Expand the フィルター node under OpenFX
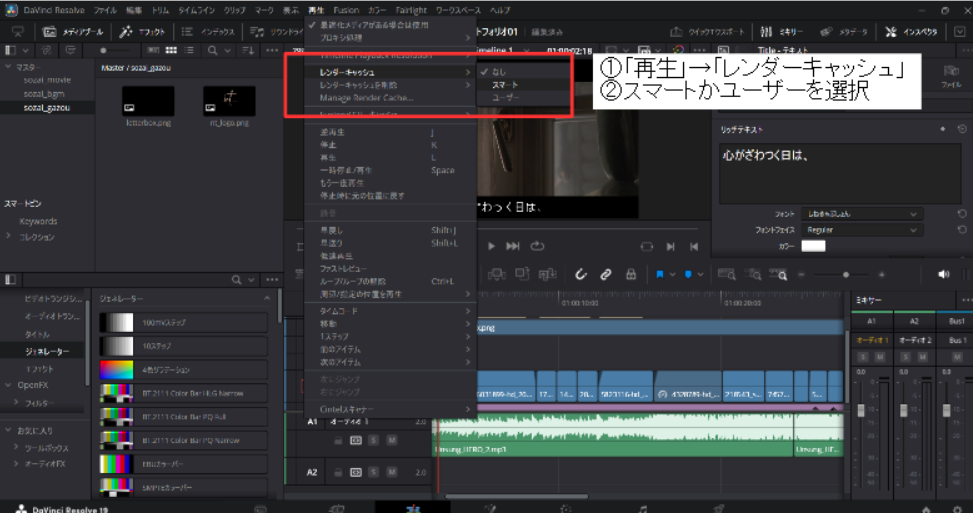 (17, 403)
